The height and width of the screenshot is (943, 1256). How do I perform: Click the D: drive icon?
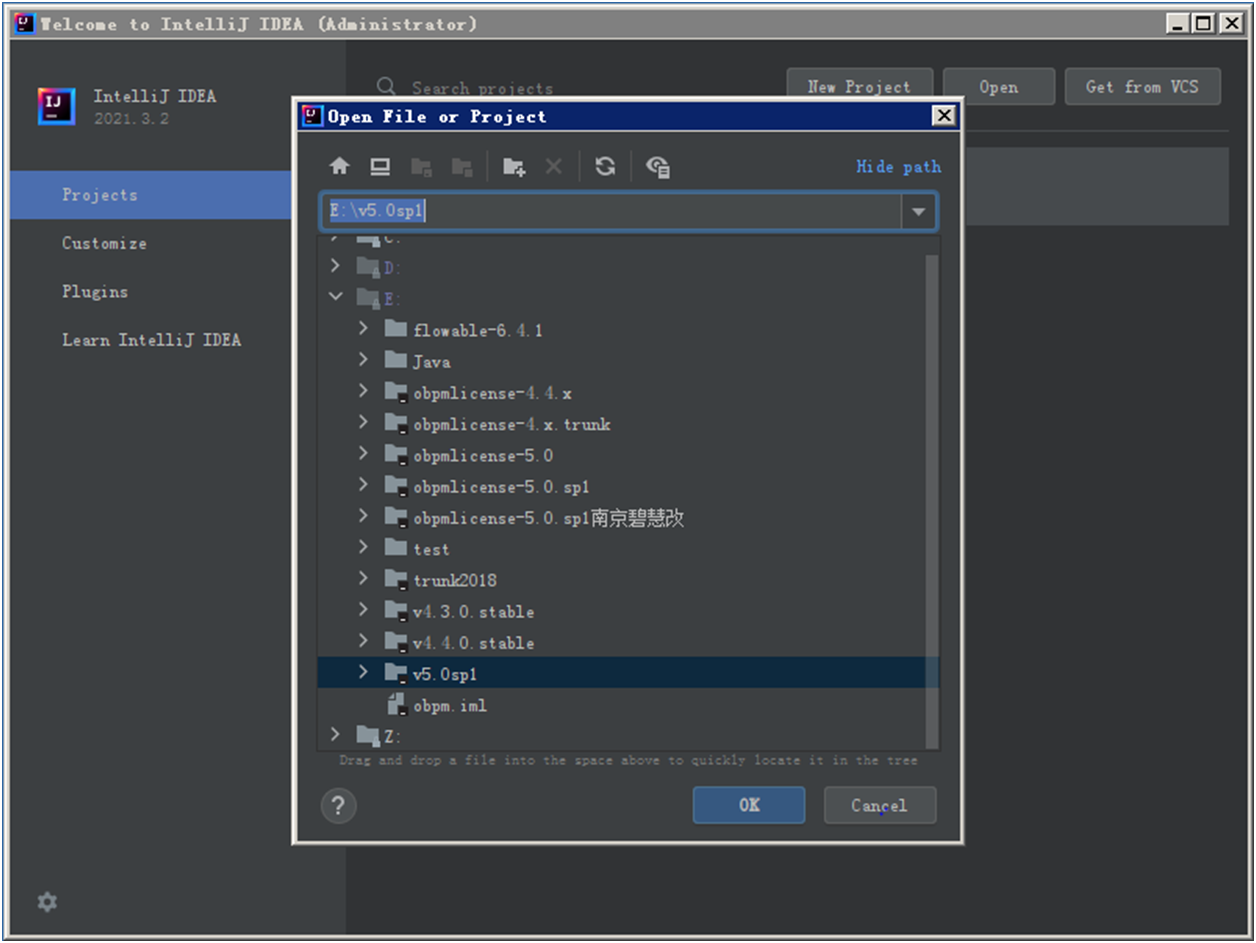[368, 267]
